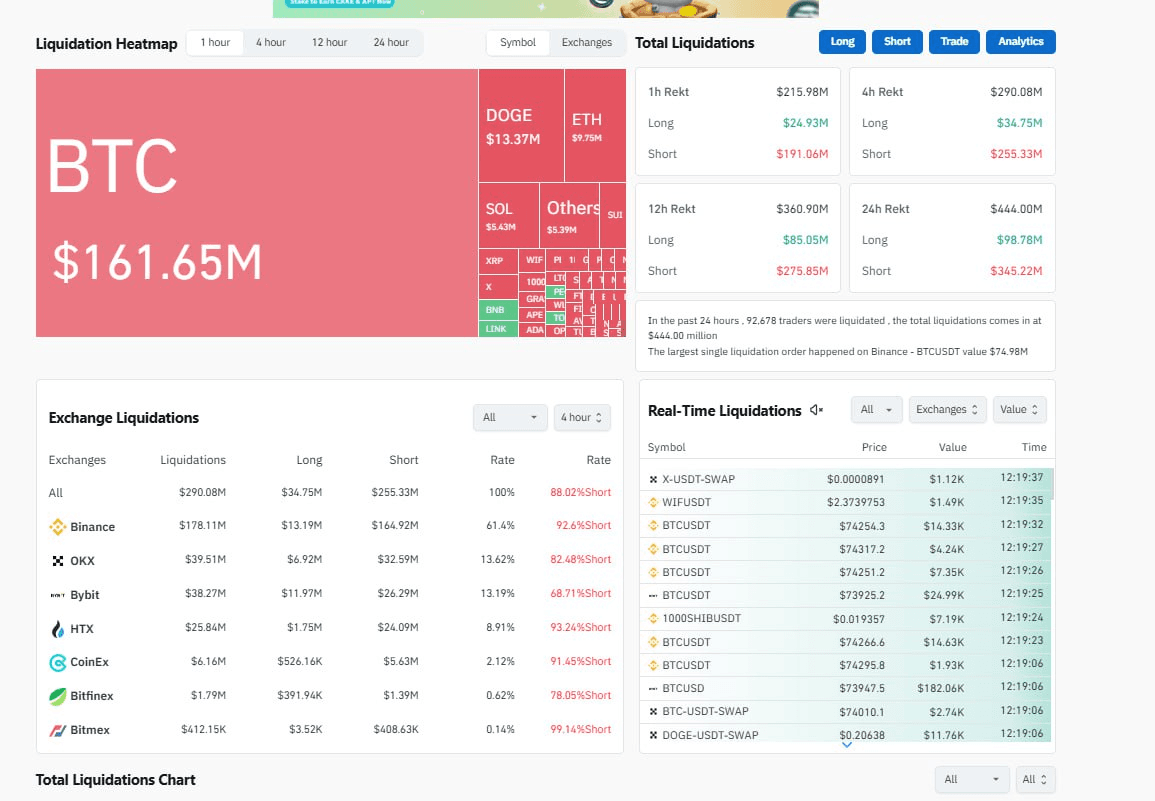The image size is (1155, 801).
Task: Click the Bitmex exchange logo icon
Action: [58, 730]
